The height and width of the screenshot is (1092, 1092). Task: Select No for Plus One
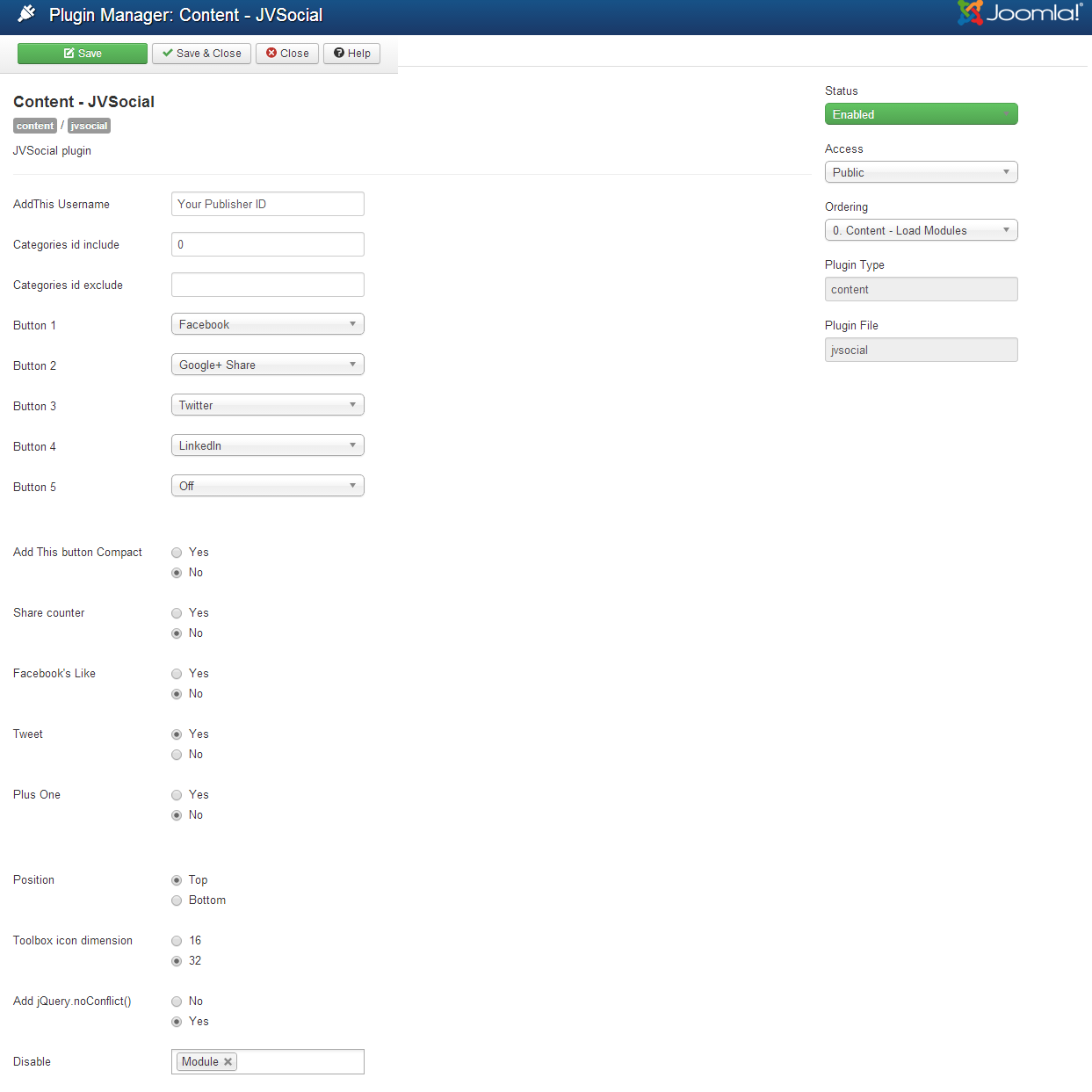point(177,815)
